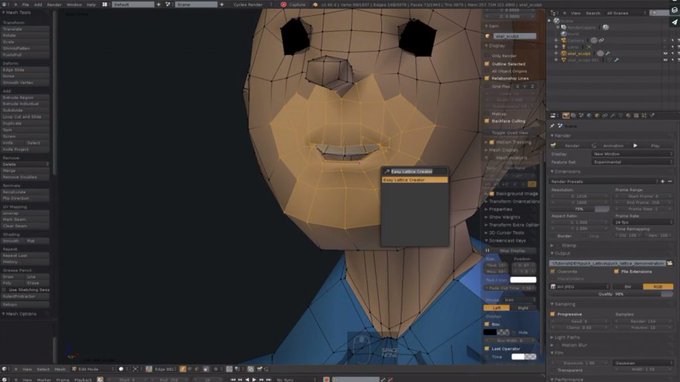Click the Animation render button
Image resolution: width=680 pixels, height=382 pixels.
pos(610,146)
